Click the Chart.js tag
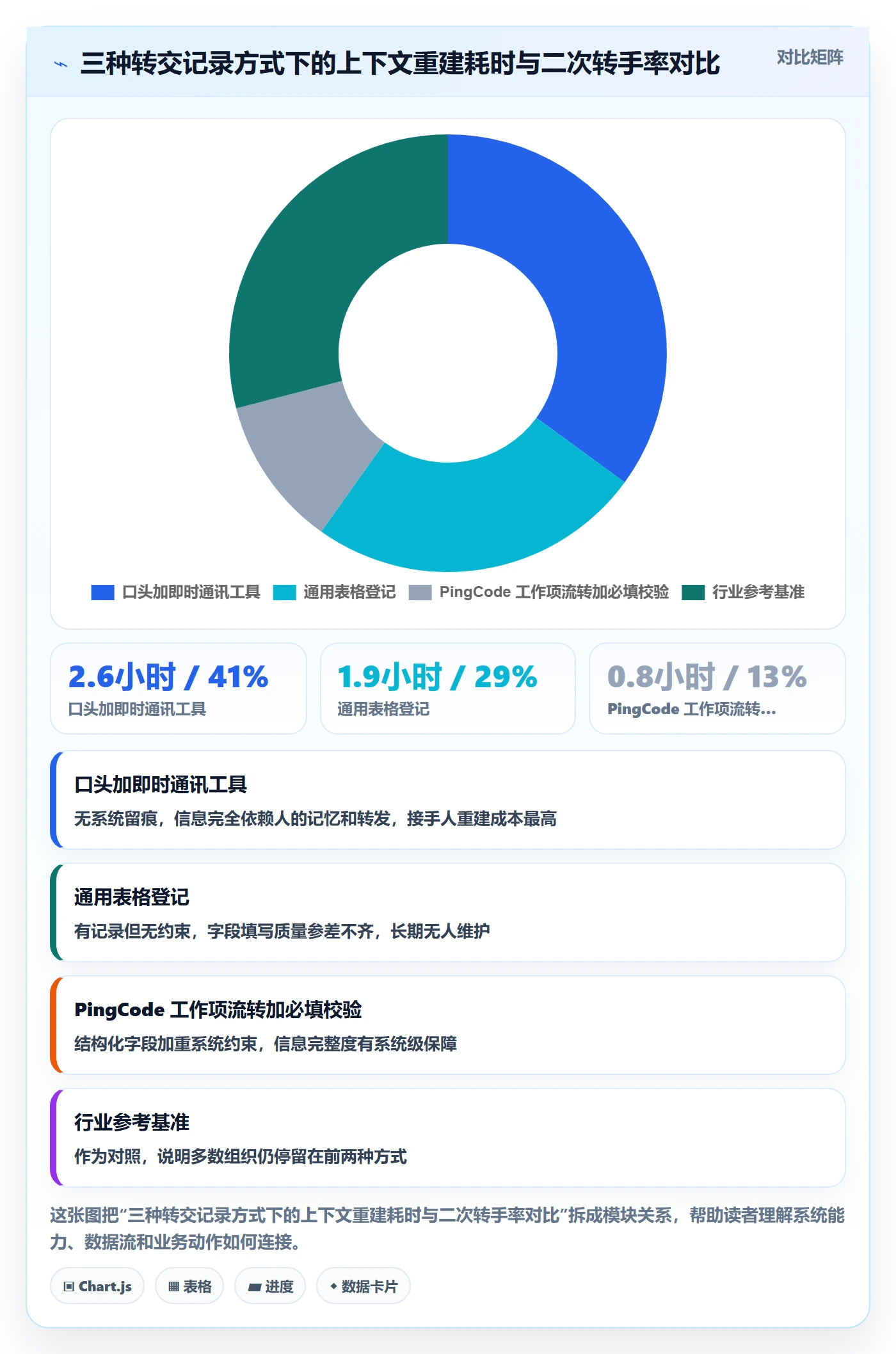This screenshot has height=1354, width=896. (97, 1286)
